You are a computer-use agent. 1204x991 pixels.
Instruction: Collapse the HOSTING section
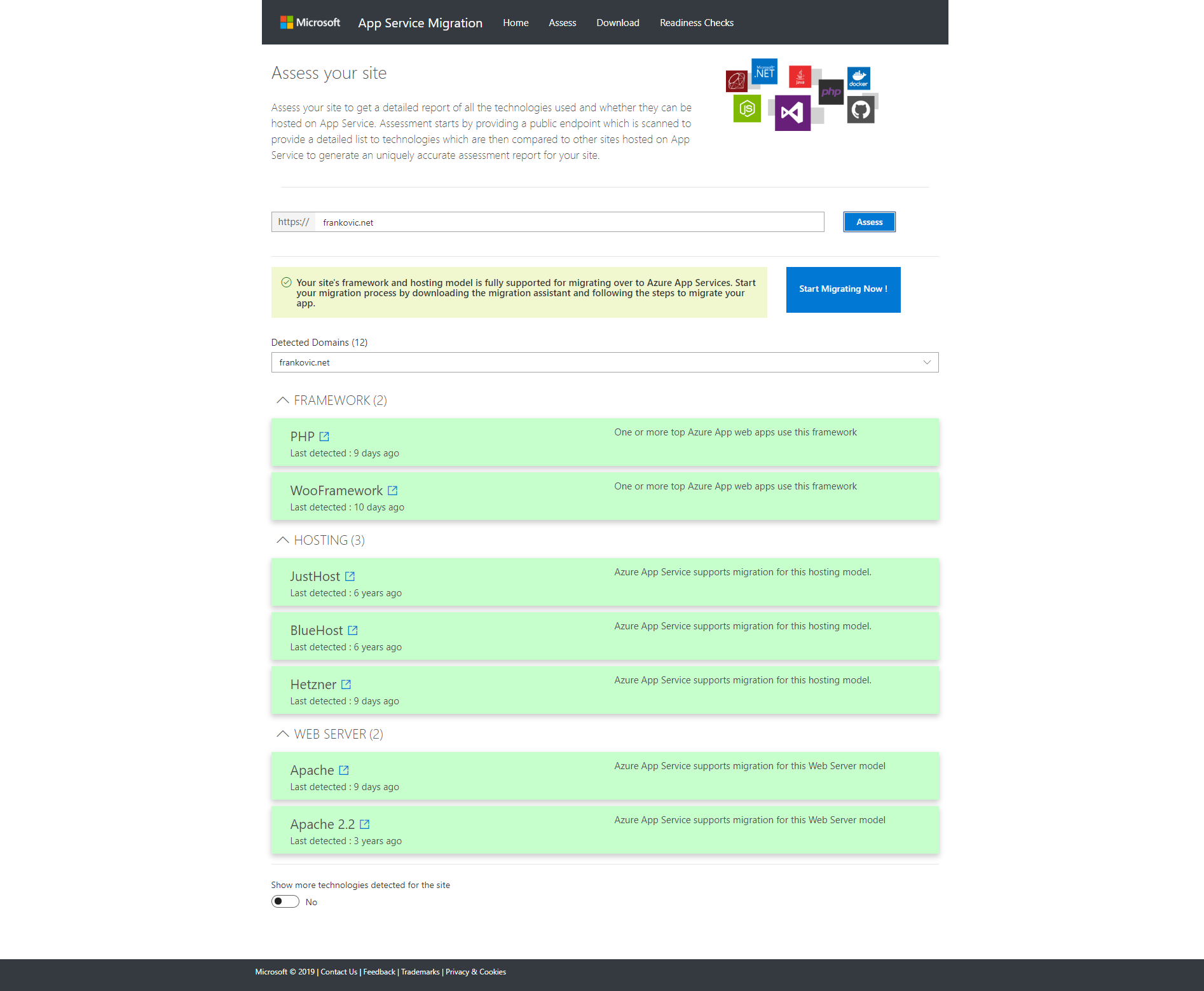tap(282, 539)
